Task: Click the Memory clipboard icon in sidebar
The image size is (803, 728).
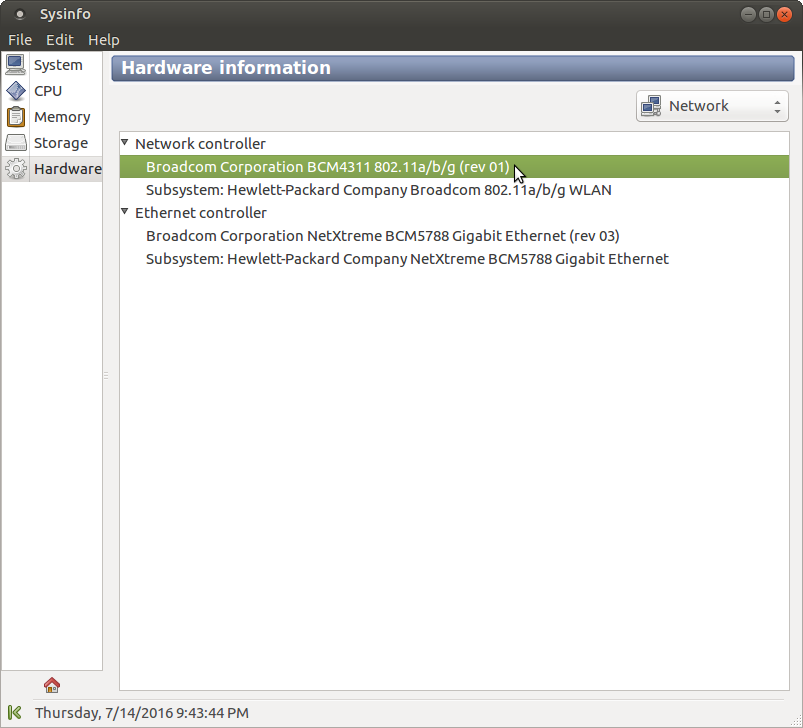Action: tap(15, 117)
